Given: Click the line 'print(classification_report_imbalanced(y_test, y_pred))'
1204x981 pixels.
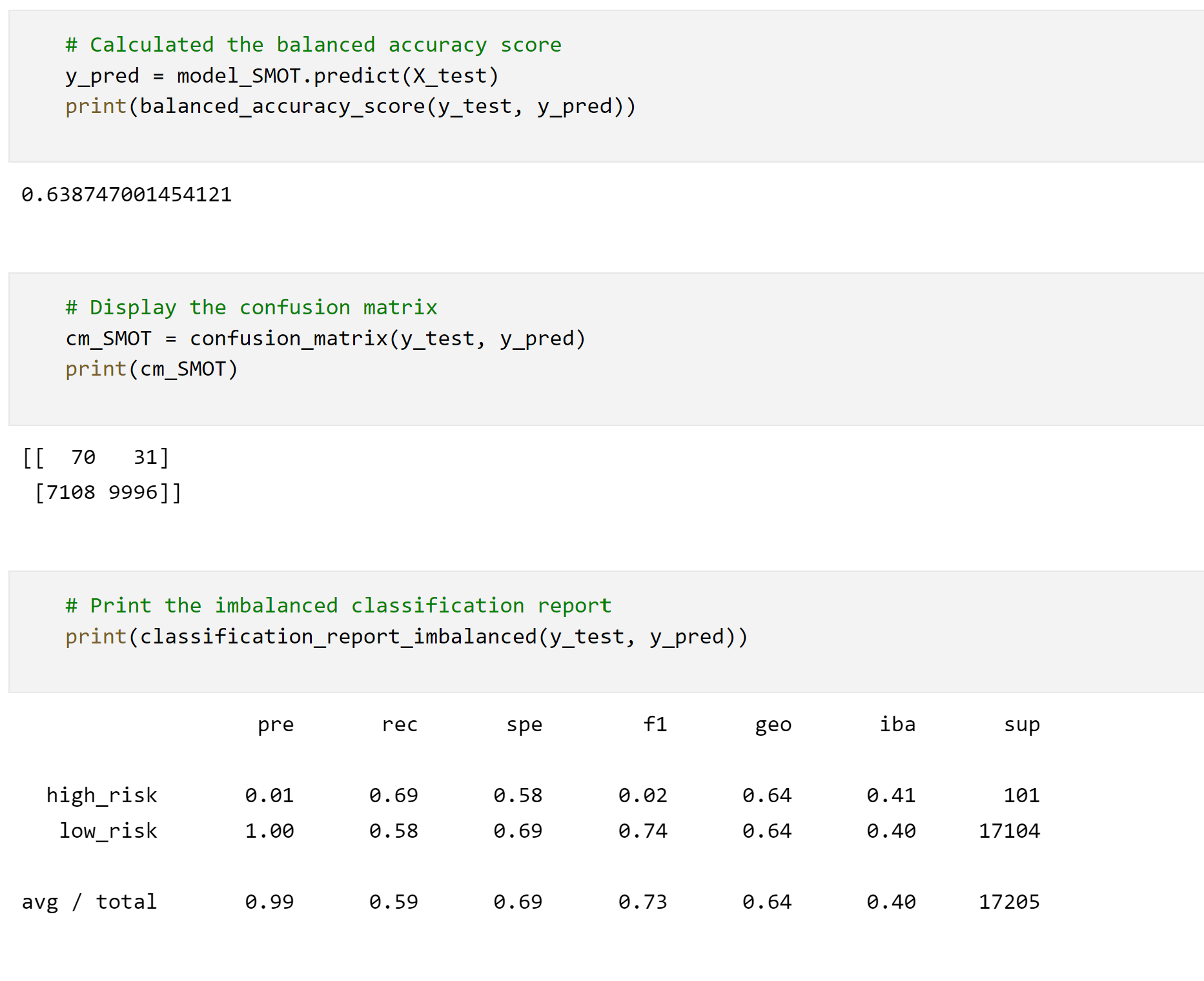Looking at the screenshot, I should tap(407, 637).
